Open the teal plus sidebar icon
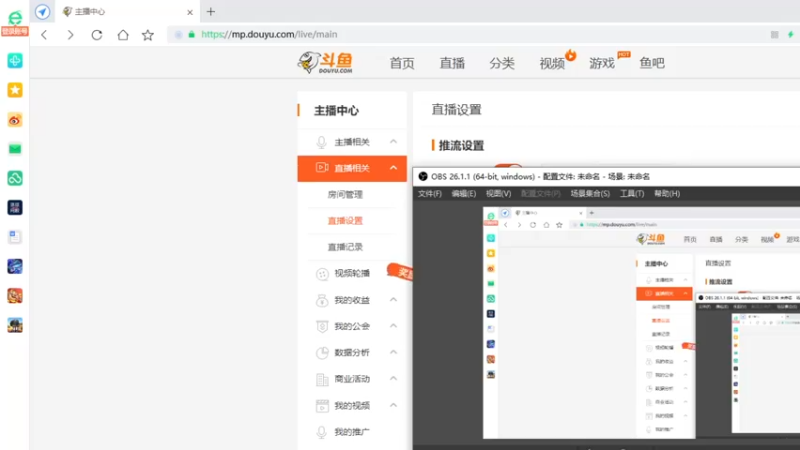 (x=15, y=61)
